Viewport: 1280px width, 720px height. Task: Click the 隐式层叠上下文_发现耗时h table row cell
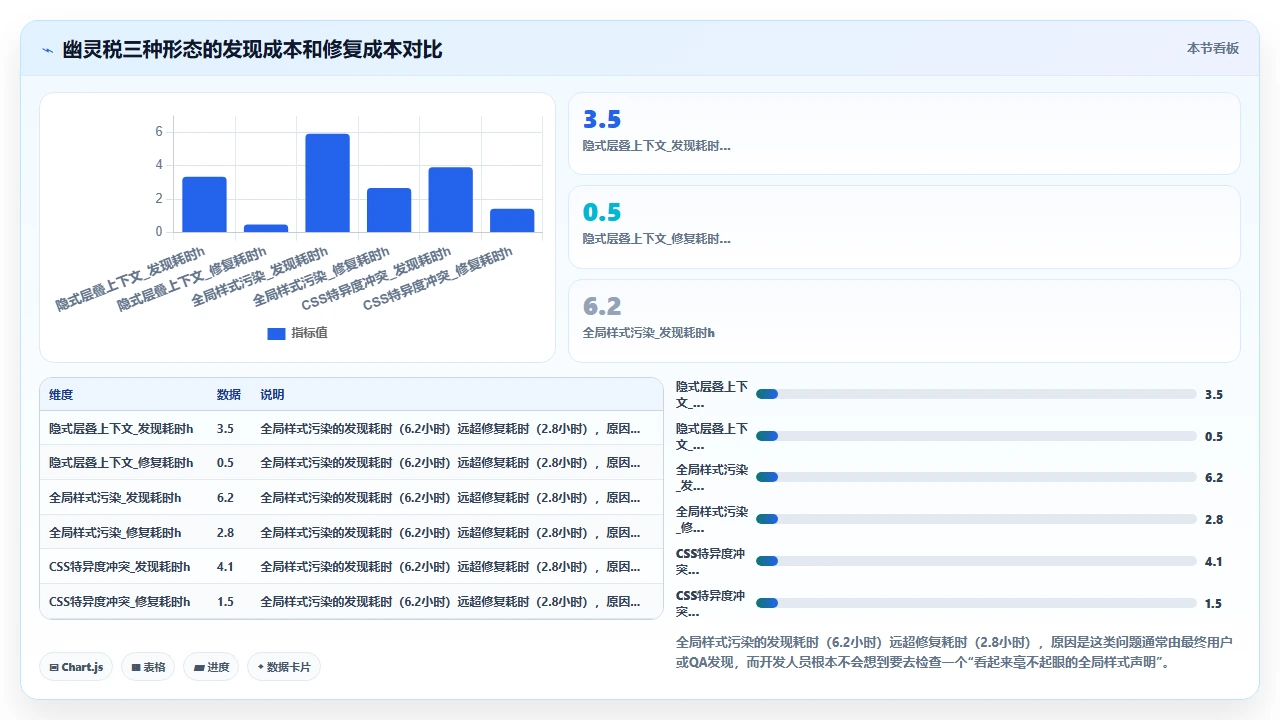click(x=121, y=428)
